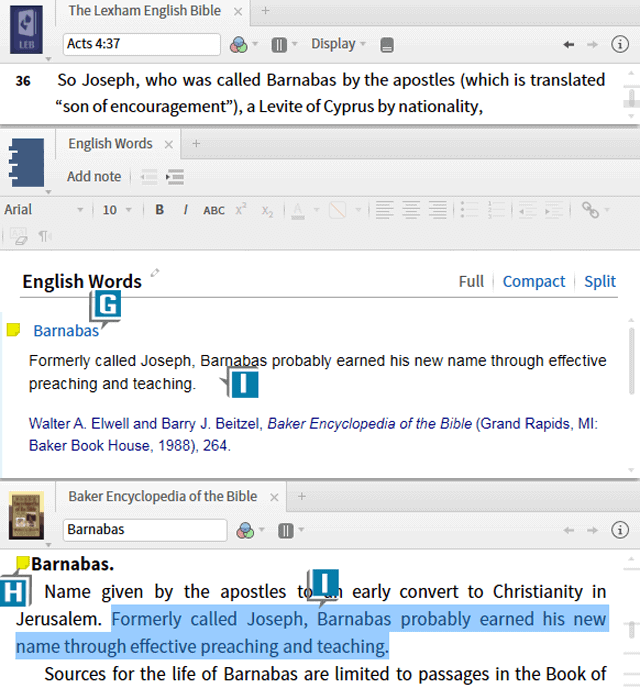Viewport: 640px width, 688px height.
Task: Open the Display dropdown menu
Action: 338,44
